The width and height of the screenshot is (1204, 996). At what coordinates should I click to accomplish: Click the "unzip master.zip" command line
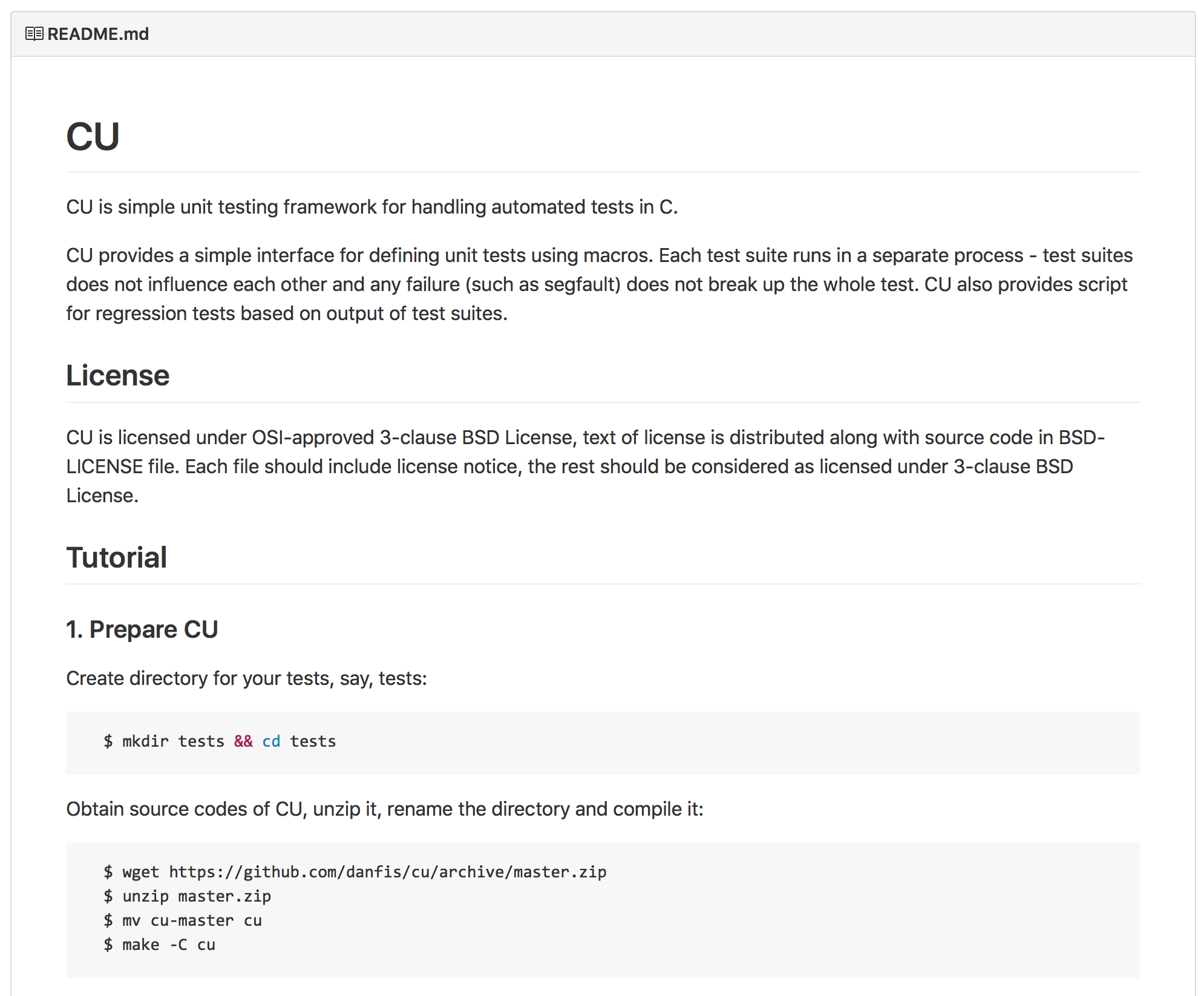(x=196, y=896)
